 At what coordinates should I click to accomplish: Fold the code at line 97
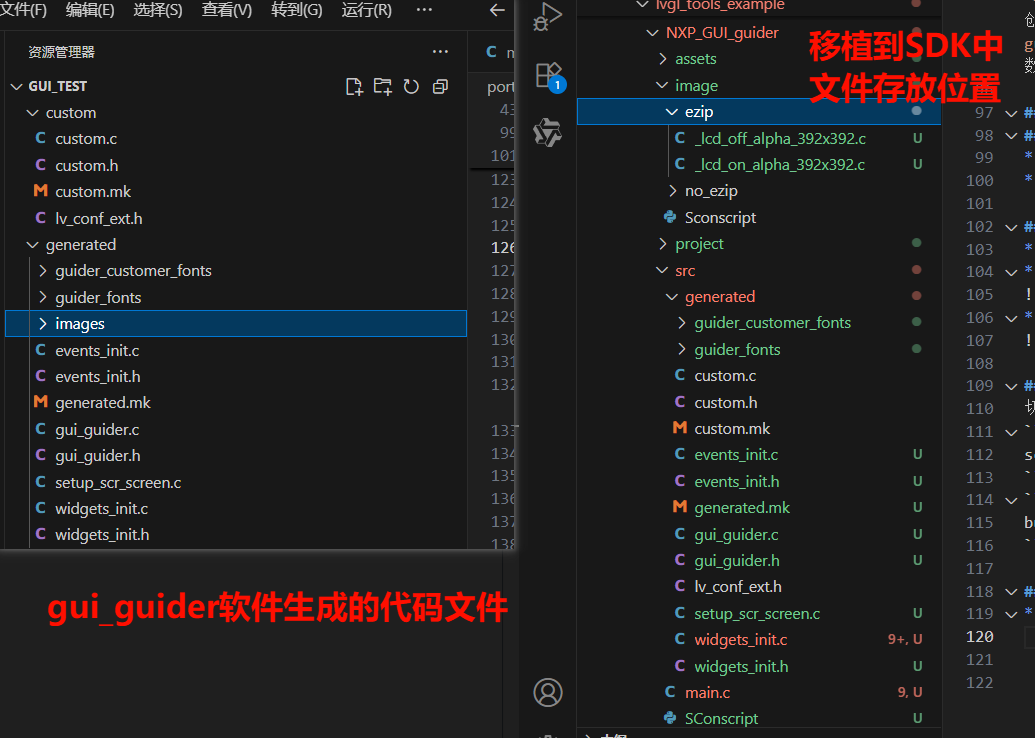[x=1012, y=113]
